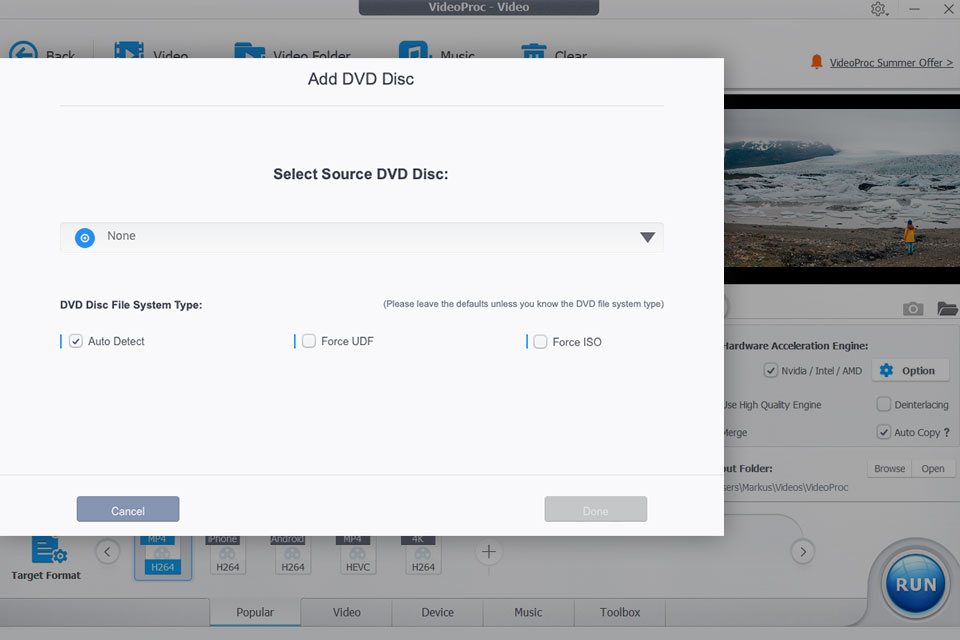Toggle the Deinterlacing checkbox
960x640 pixels.
coord(884,405)
